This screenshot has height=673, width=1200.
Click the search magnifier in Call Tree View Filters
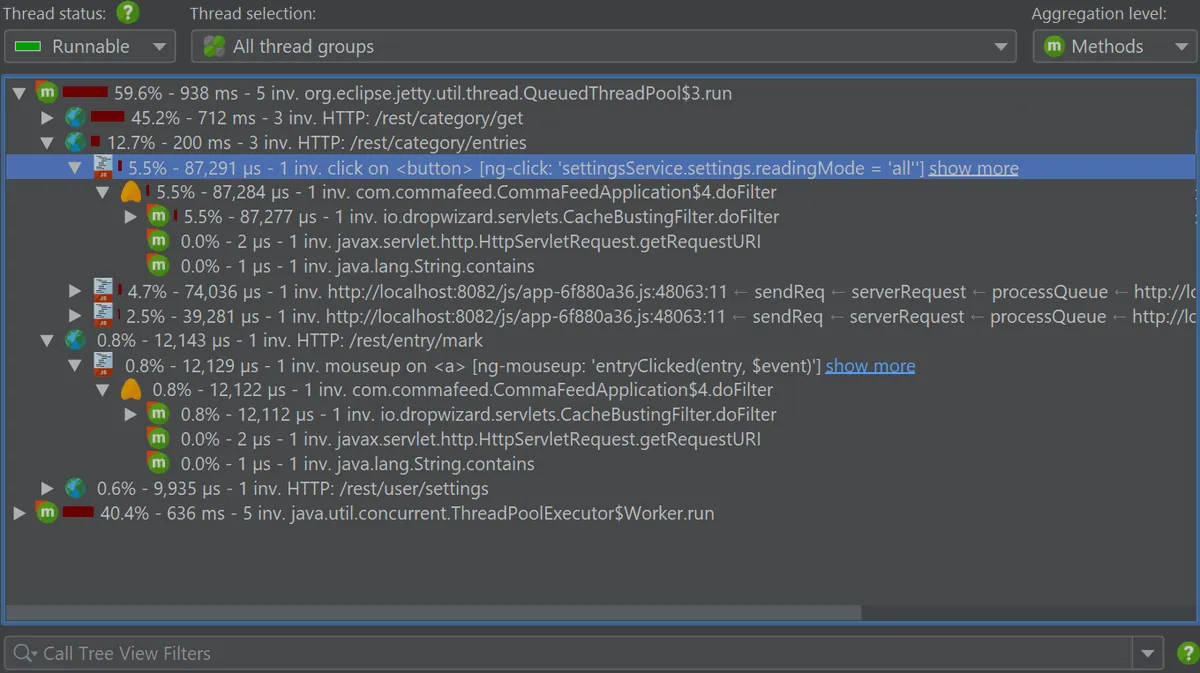click(24, 654)
